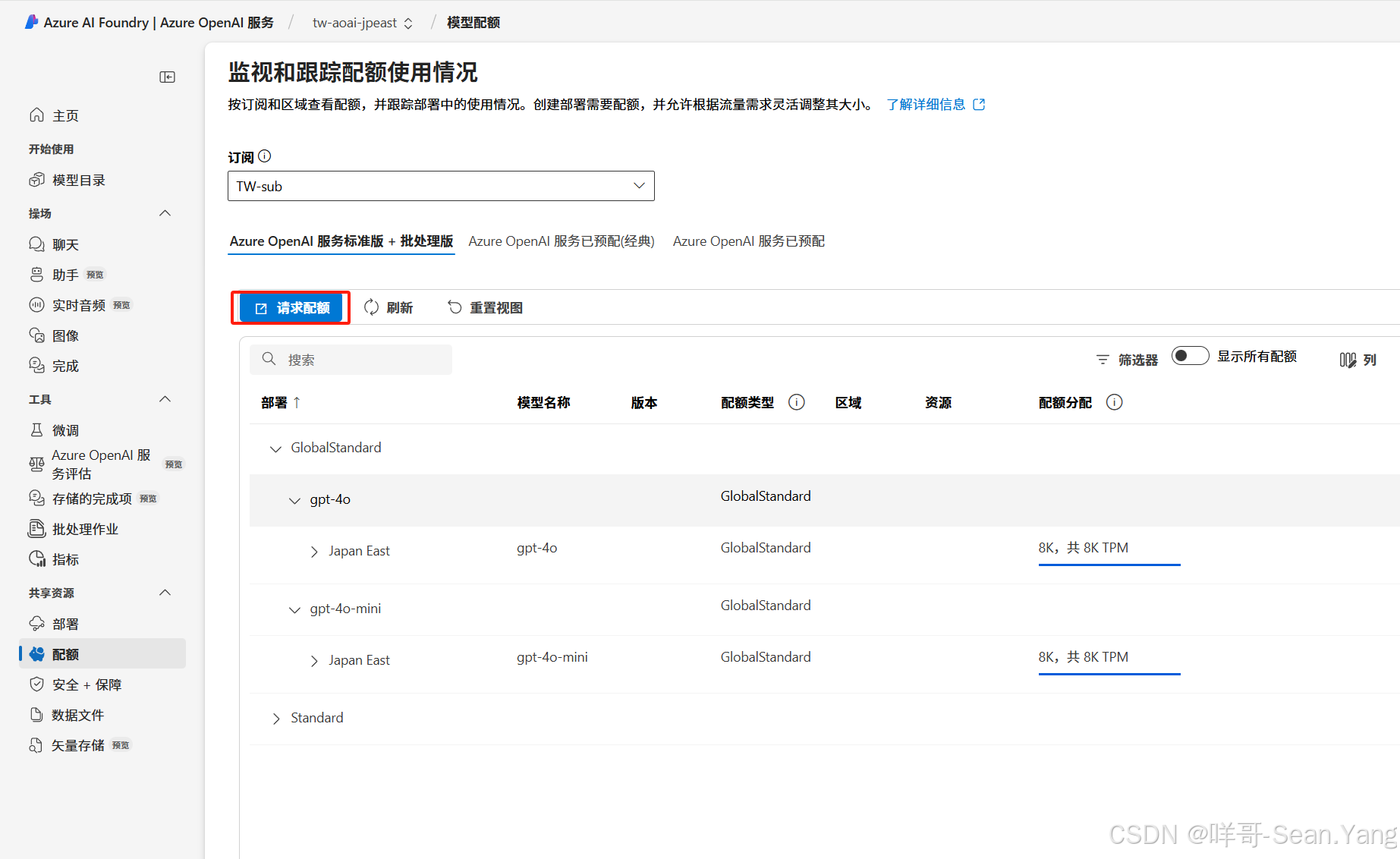Select Azure OpenAI 服务标准版 + 批处理版 tab
Image resolution: width=1400 pixels, height=859 pixels.
(341, 241)
